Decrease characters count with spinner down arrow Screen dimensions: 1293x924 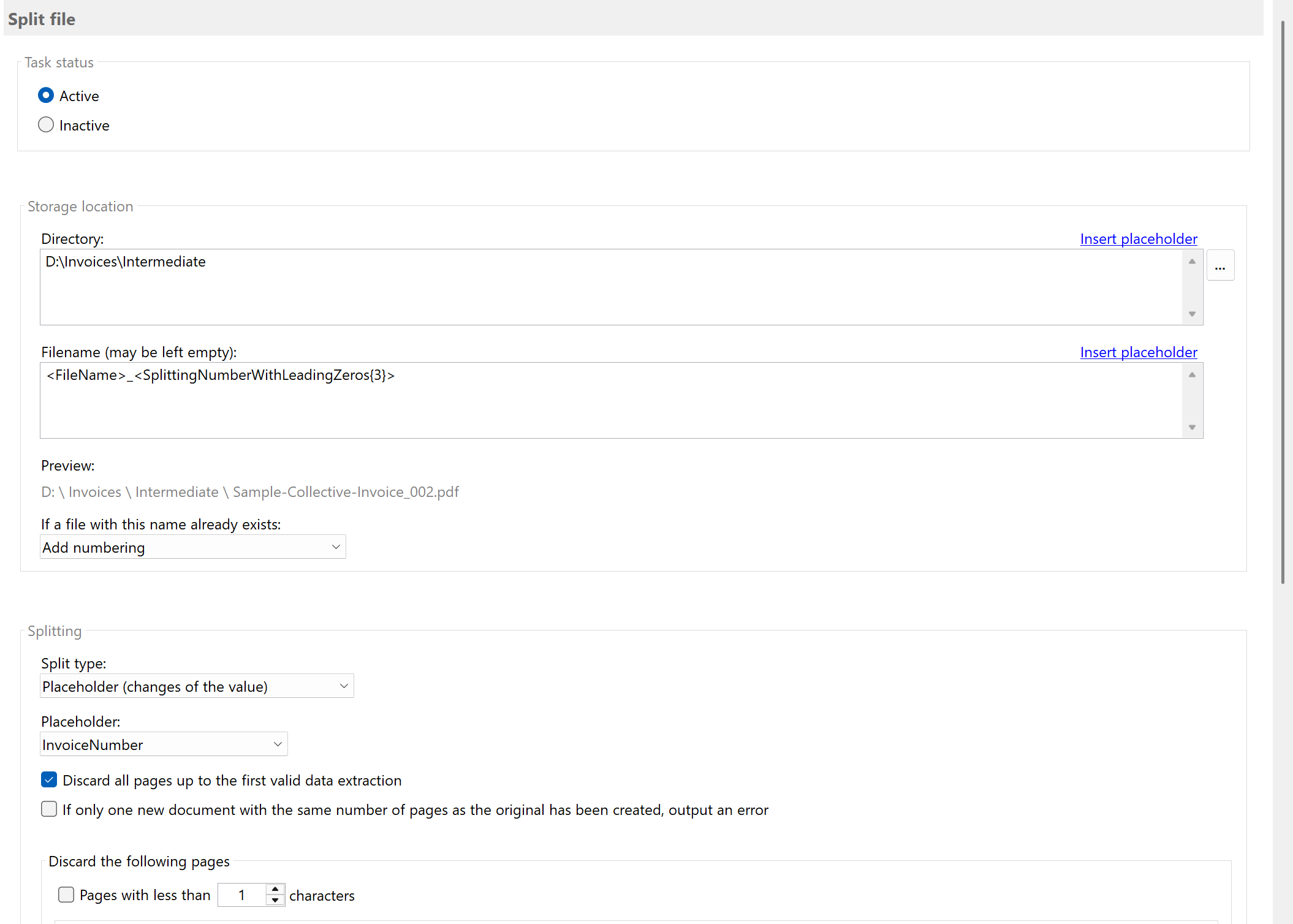(275, 900)
